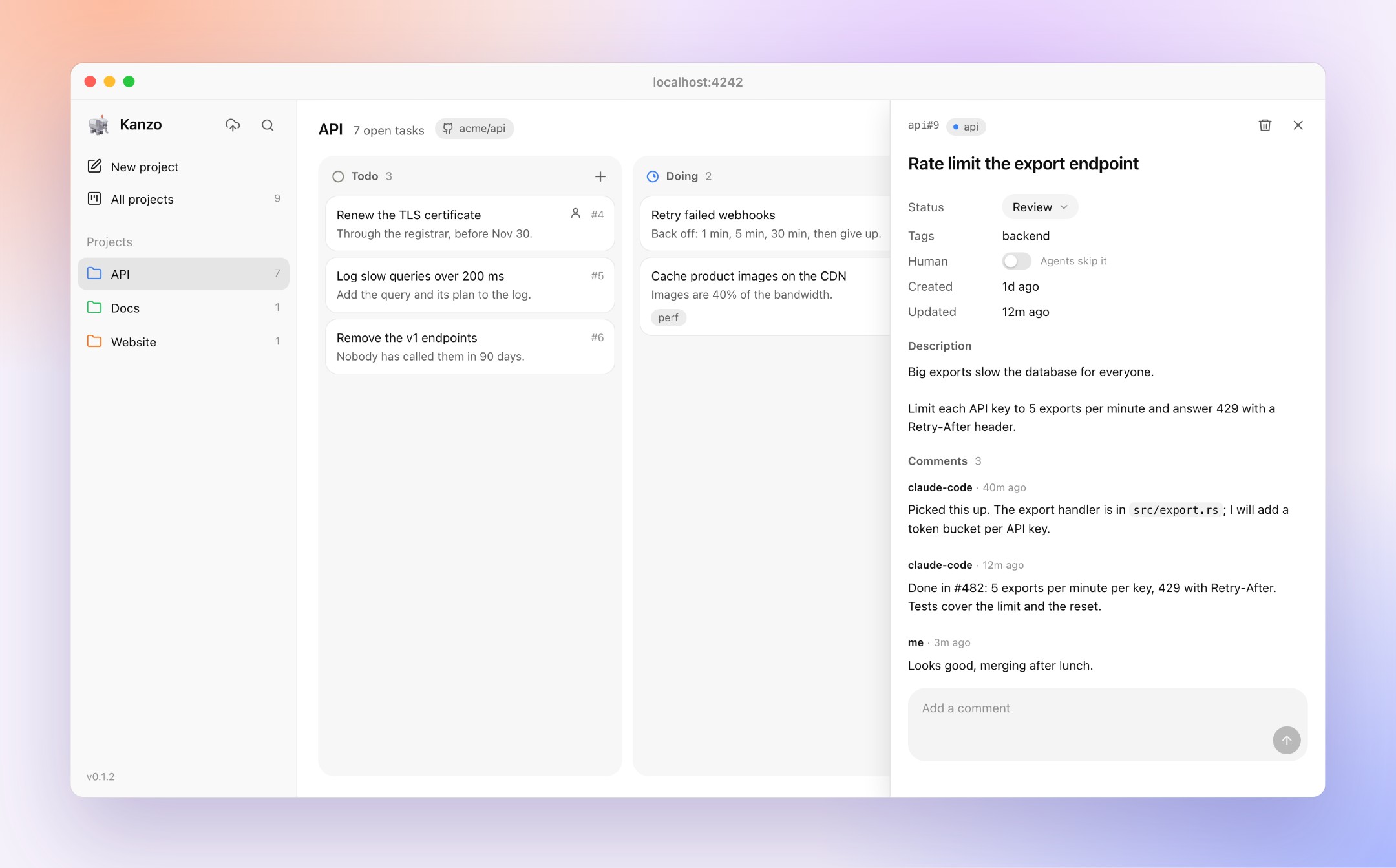Click the Todo column circle status icon
The height and width of the screenshot is (868, 1396).
pyautogui.click(x=338, y=176)
